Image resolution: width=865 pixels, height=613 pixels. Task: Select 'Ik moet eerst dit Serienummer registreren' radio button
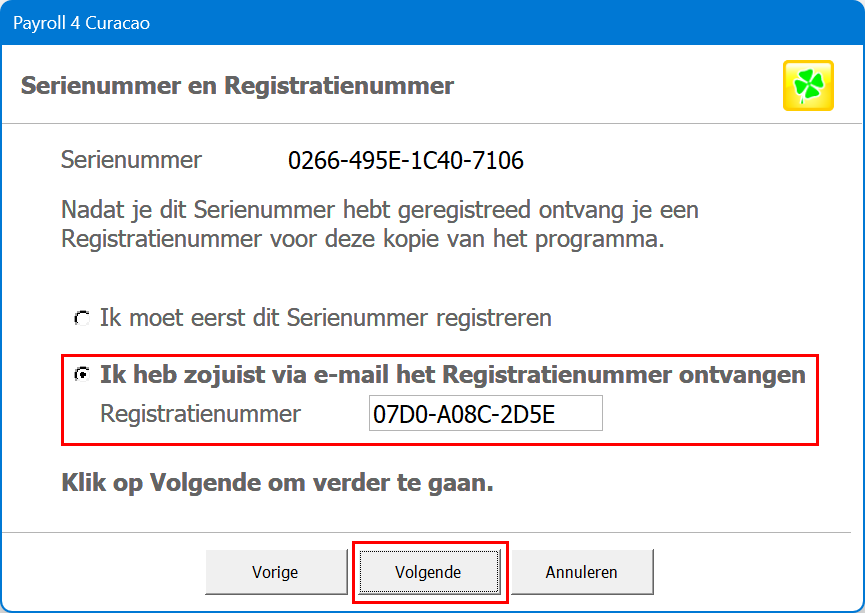pyautogui.click(x=82, y=319)
